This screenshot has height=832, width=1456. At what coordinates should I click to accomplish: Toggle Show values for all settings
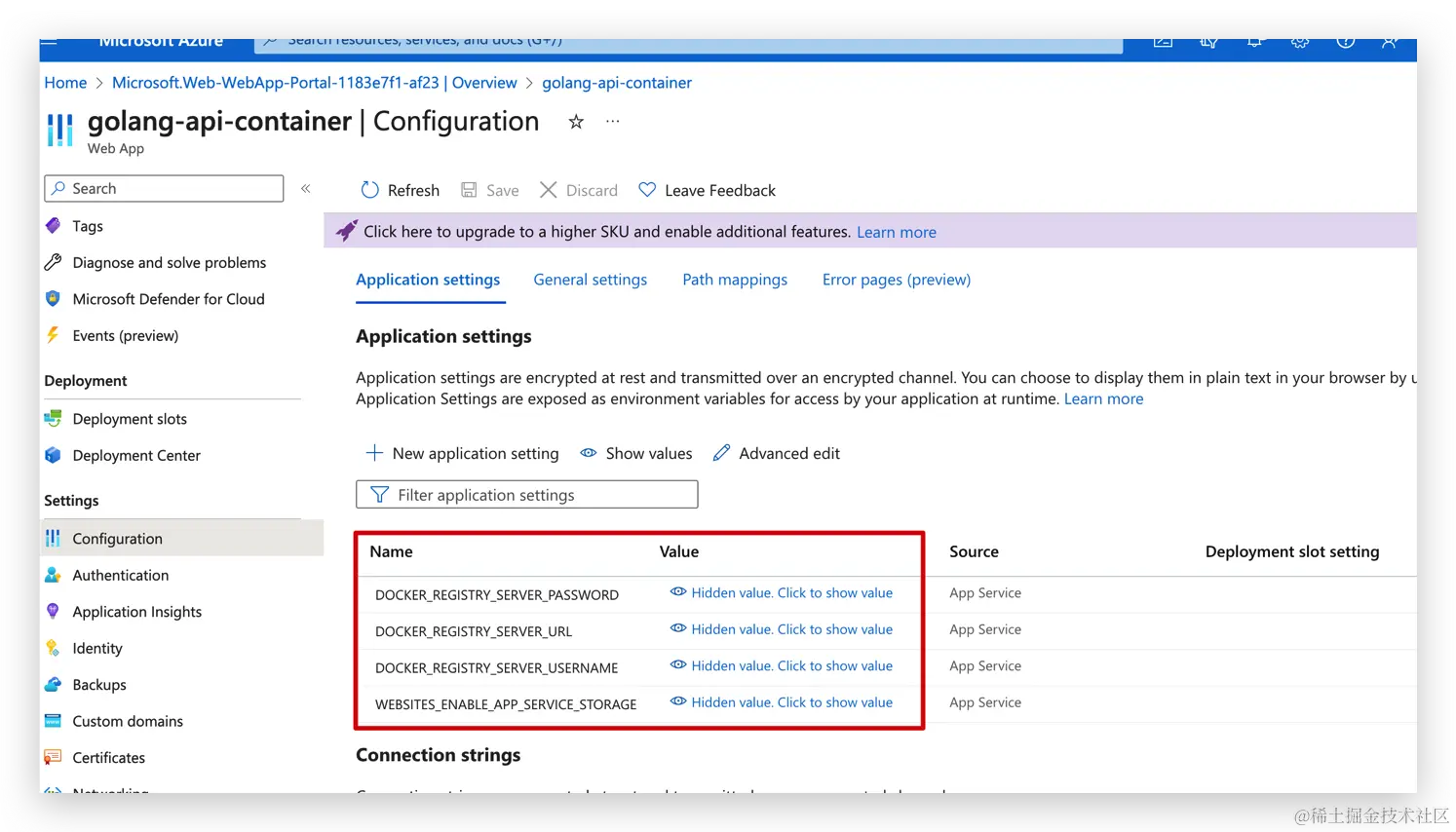click(636, 453)
